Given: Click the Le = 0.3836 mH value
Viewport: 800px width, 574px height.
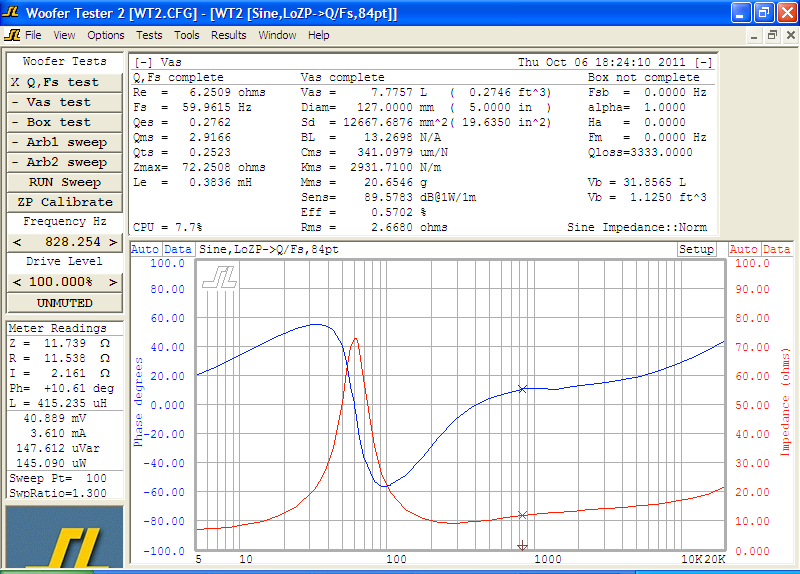Looking at the screenshot, I should 192,182.
